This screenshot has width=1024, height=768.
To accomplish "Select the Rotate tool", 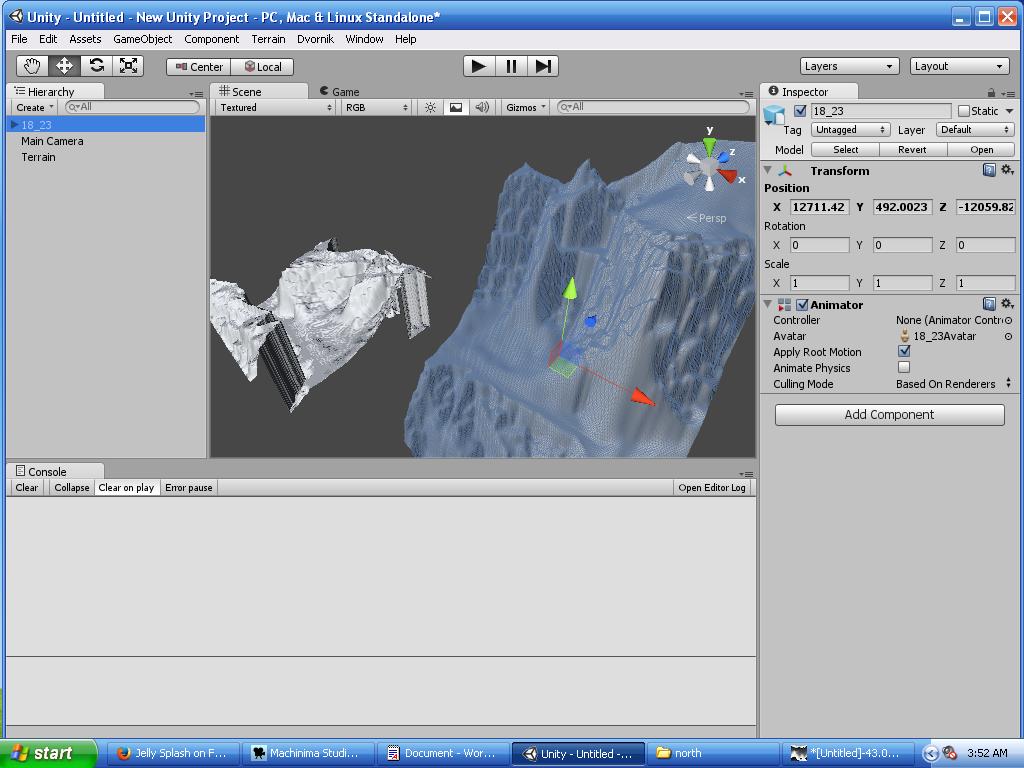I will click(96, 65).
